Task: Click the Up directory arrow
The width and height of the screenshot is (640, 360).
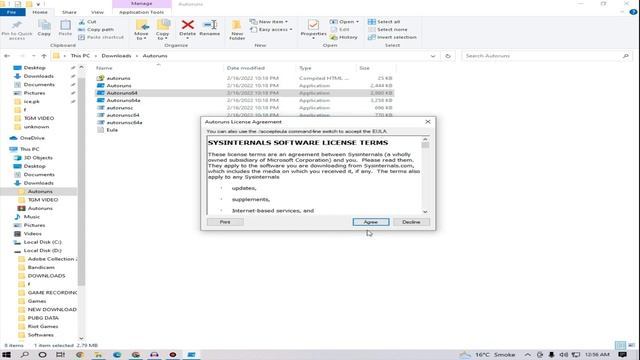Action: coord(44,56)
